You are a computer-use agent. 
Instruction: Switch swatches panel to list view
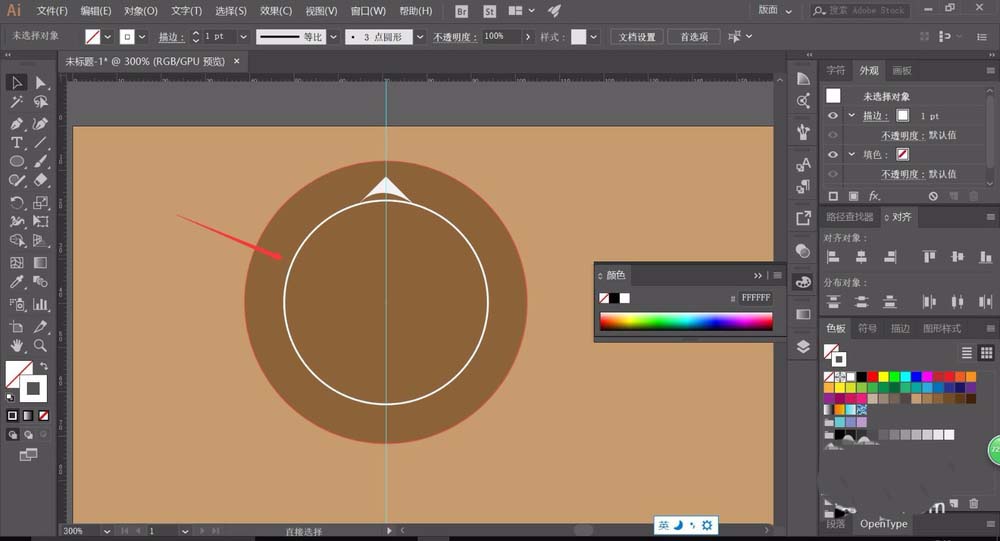pos(967,352)
